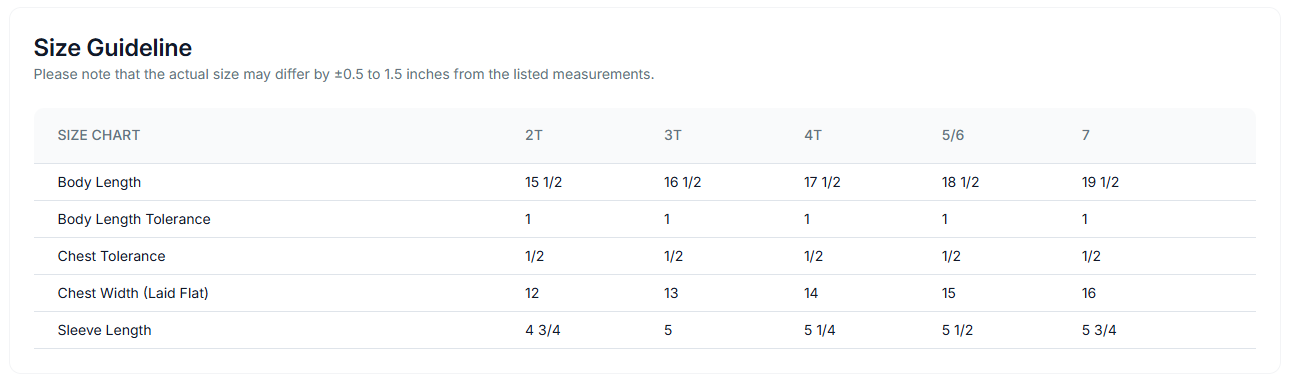This screenshot has width=1293, height=388.
Task: Click the Body Length row label
Action: (99, 182)
